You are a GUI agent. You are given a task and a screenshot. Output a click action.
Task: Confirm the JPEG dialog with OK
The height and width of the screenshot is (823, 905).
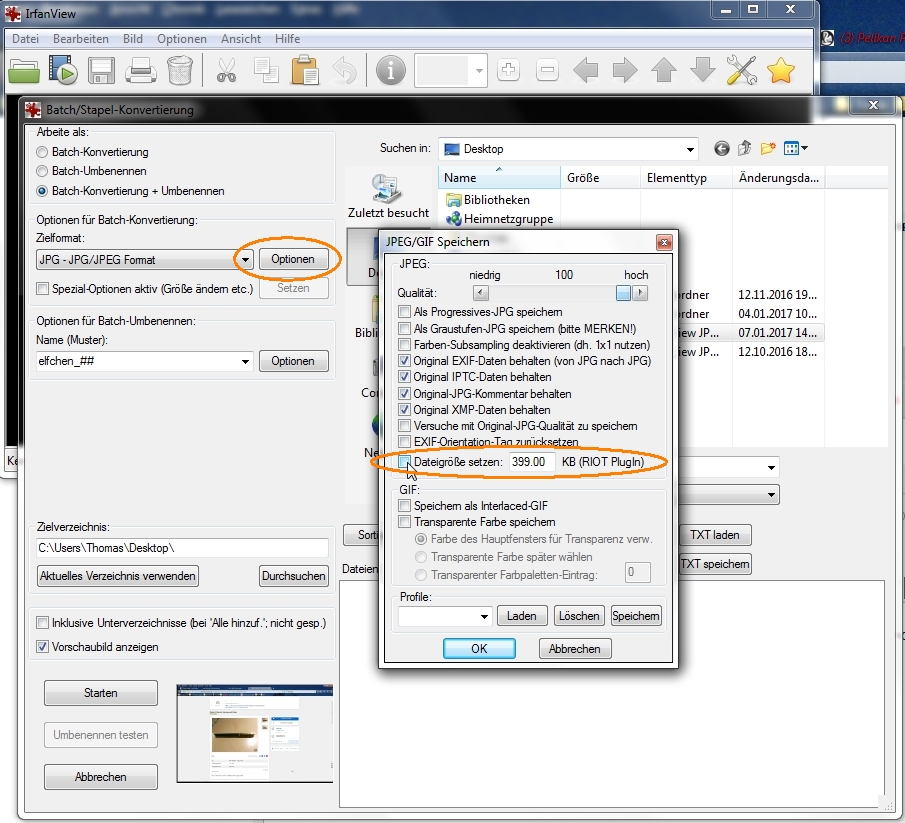click(x=479, y=649)
